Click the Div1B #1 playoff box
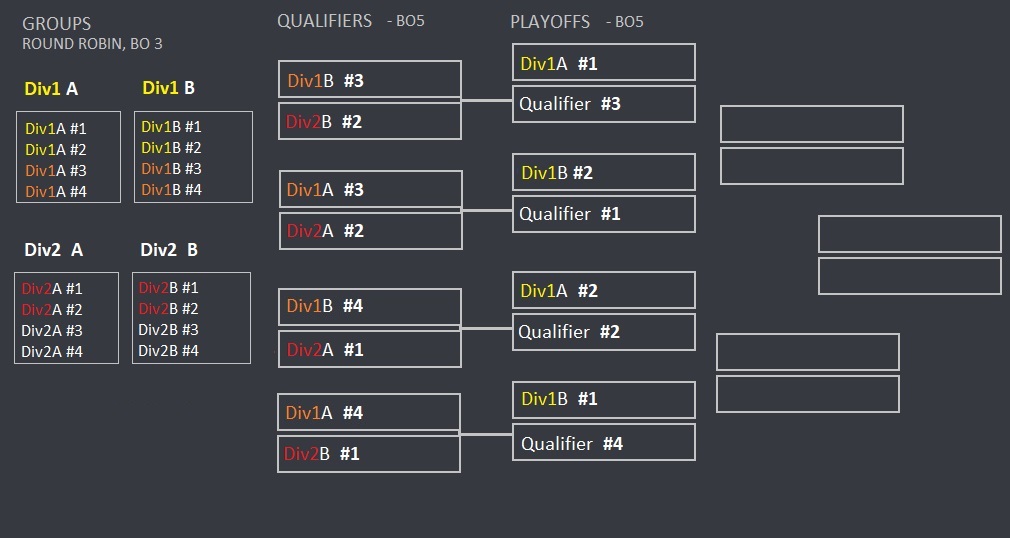This screenshot has height=538, width=1010. pyautogui.click(x=603, y=399)
